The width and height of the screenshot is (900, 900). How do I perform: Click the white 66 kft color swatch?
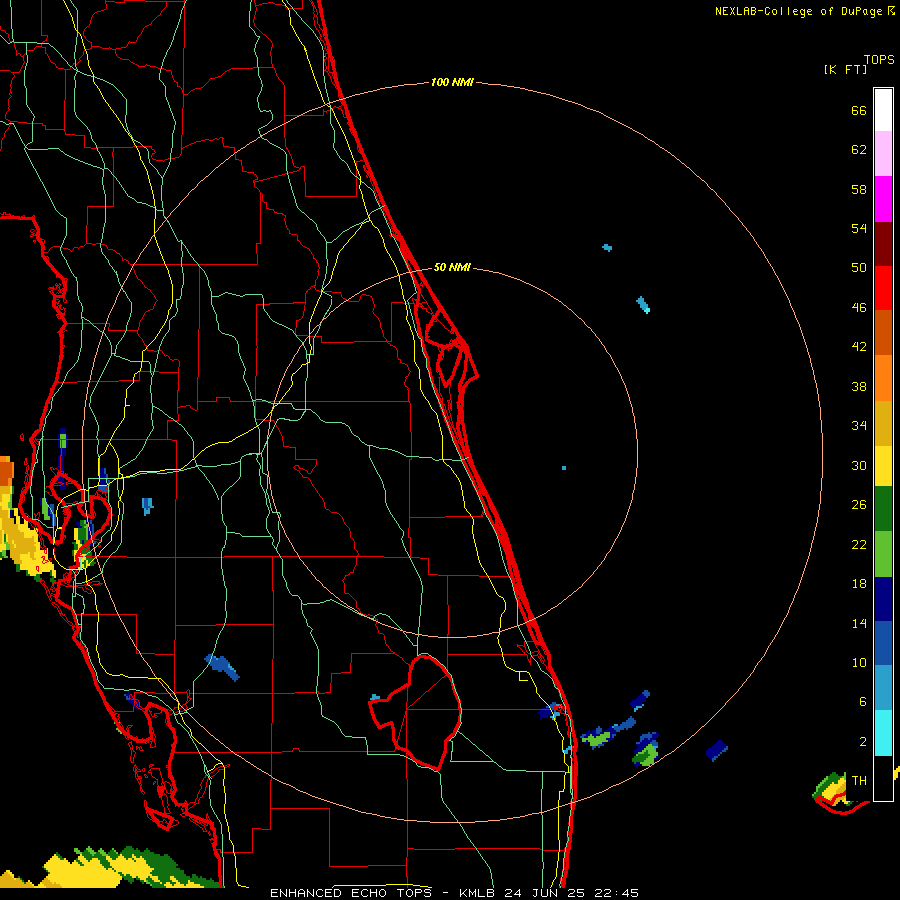tap(883, 110)
